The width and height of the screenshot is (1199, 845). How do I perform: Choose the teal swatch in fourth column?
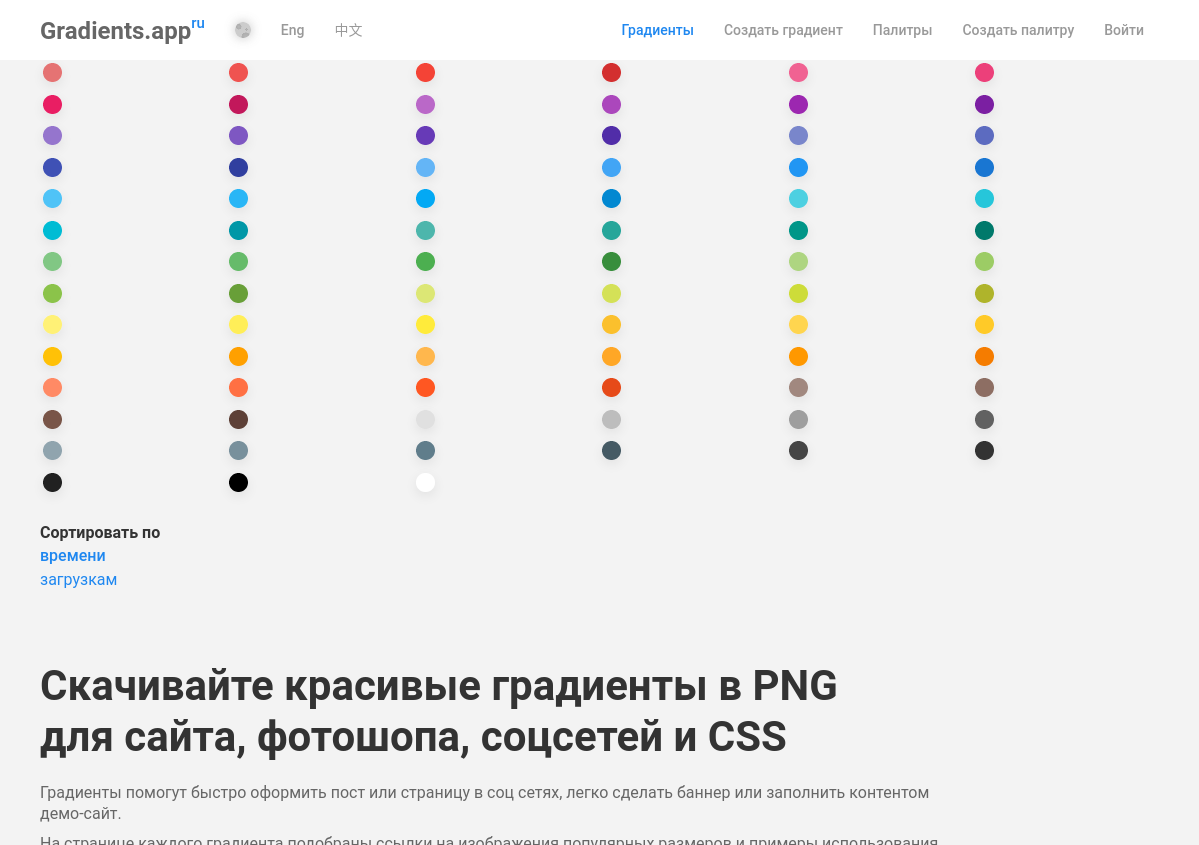612,230
